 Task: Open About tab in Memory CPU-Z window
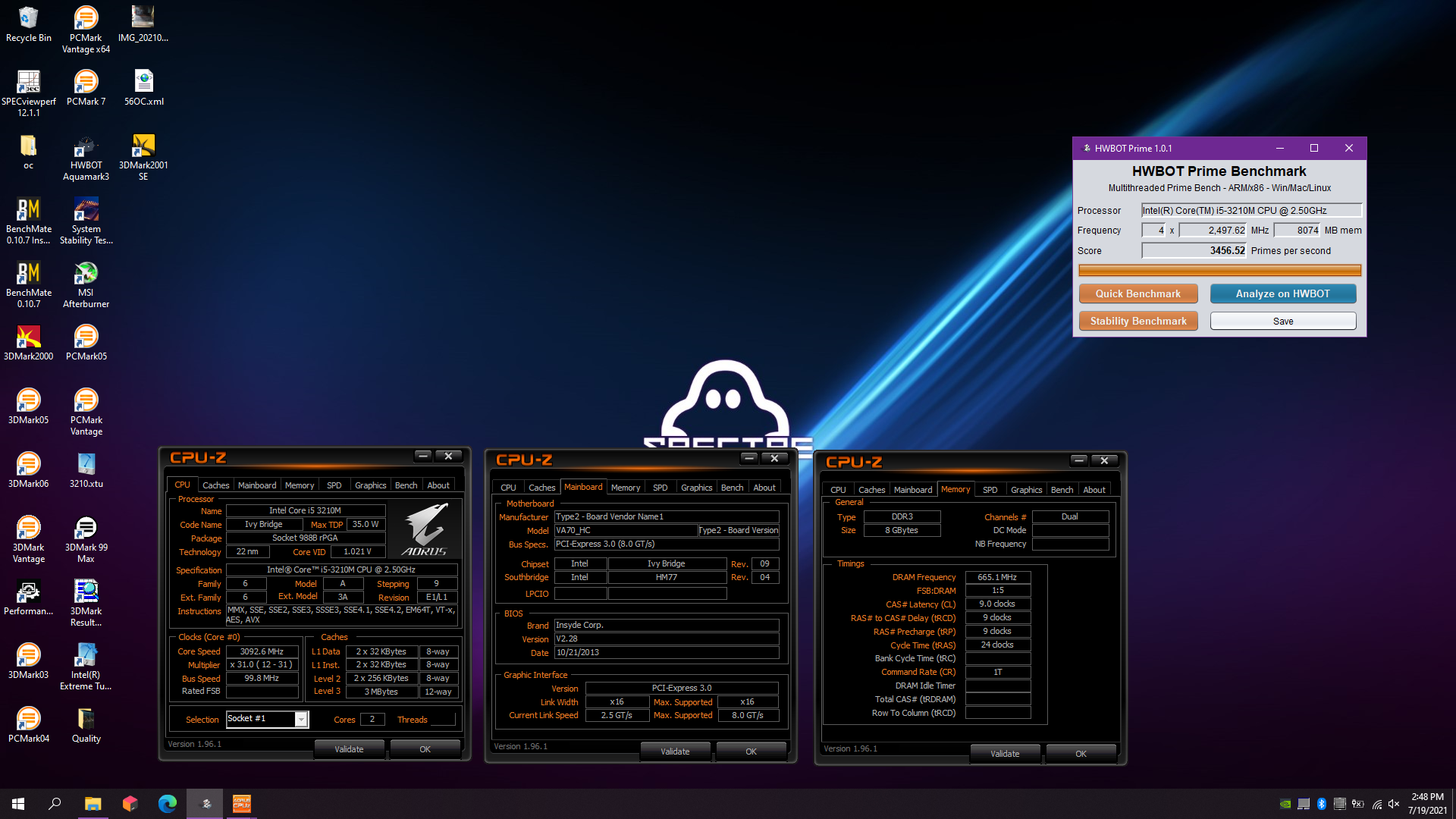coord(1094,490)
